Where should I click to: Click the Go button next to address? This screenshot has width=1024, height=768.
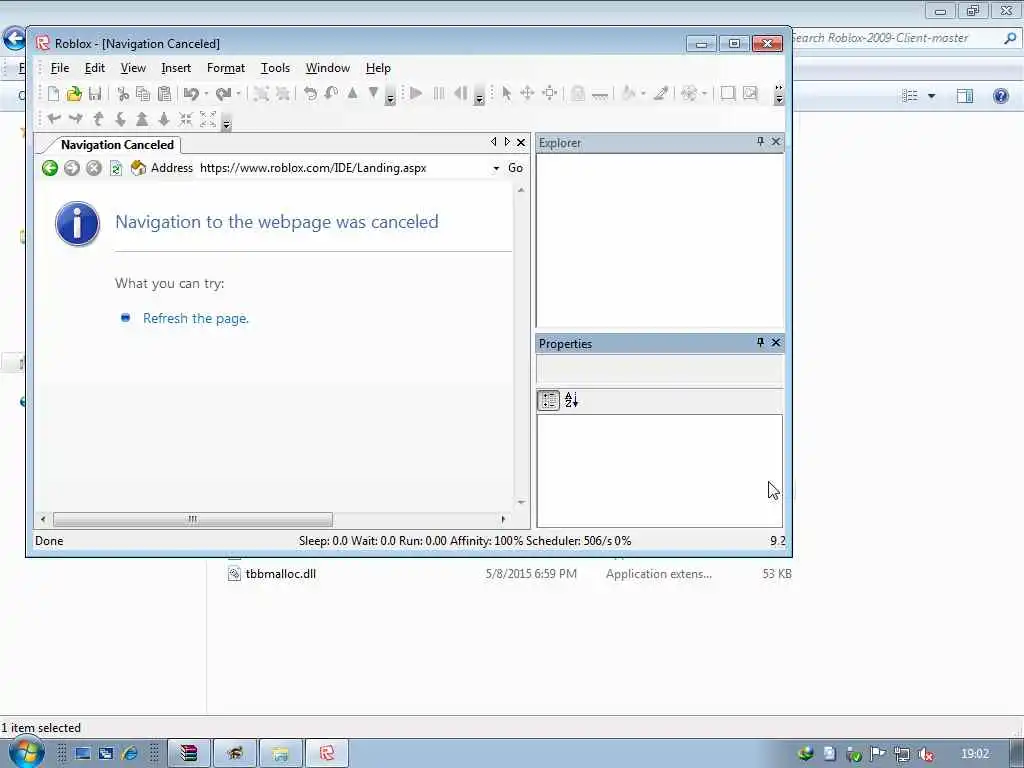tap(515, 168)
